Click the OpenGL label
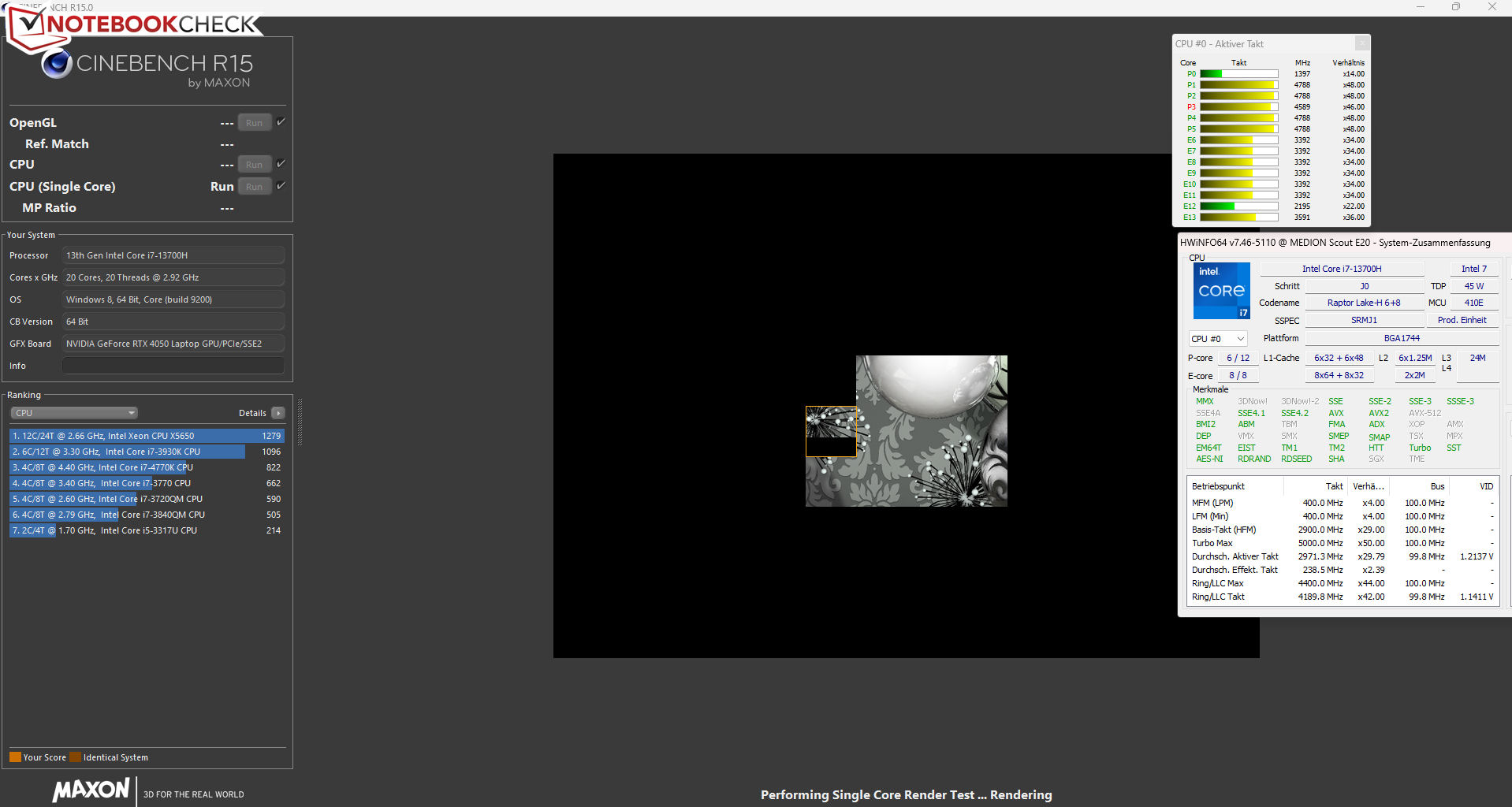1512x807 pixels. click(33, 122)
